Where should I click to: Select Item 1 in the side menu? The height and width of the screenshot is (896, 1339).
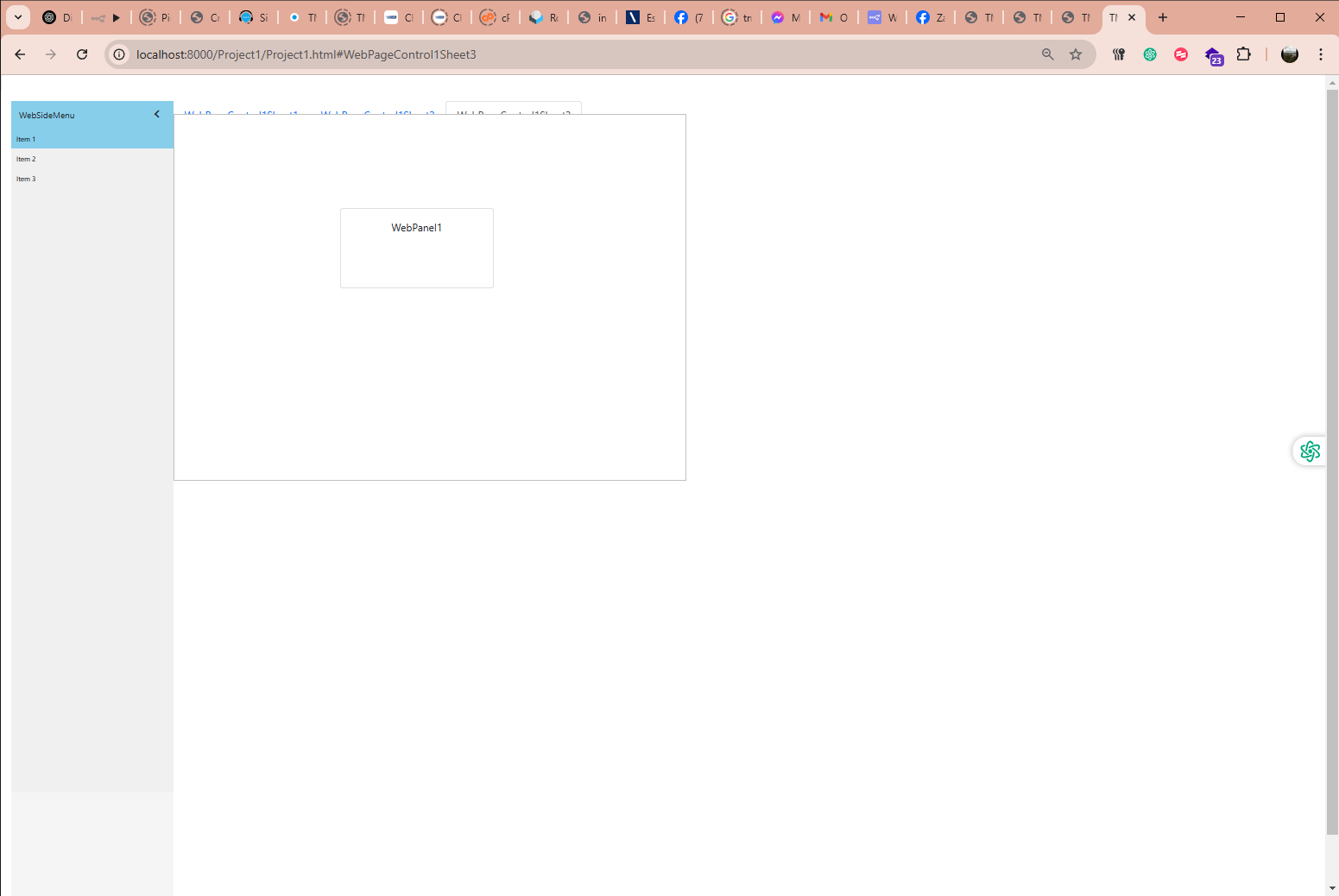[92, 139]
